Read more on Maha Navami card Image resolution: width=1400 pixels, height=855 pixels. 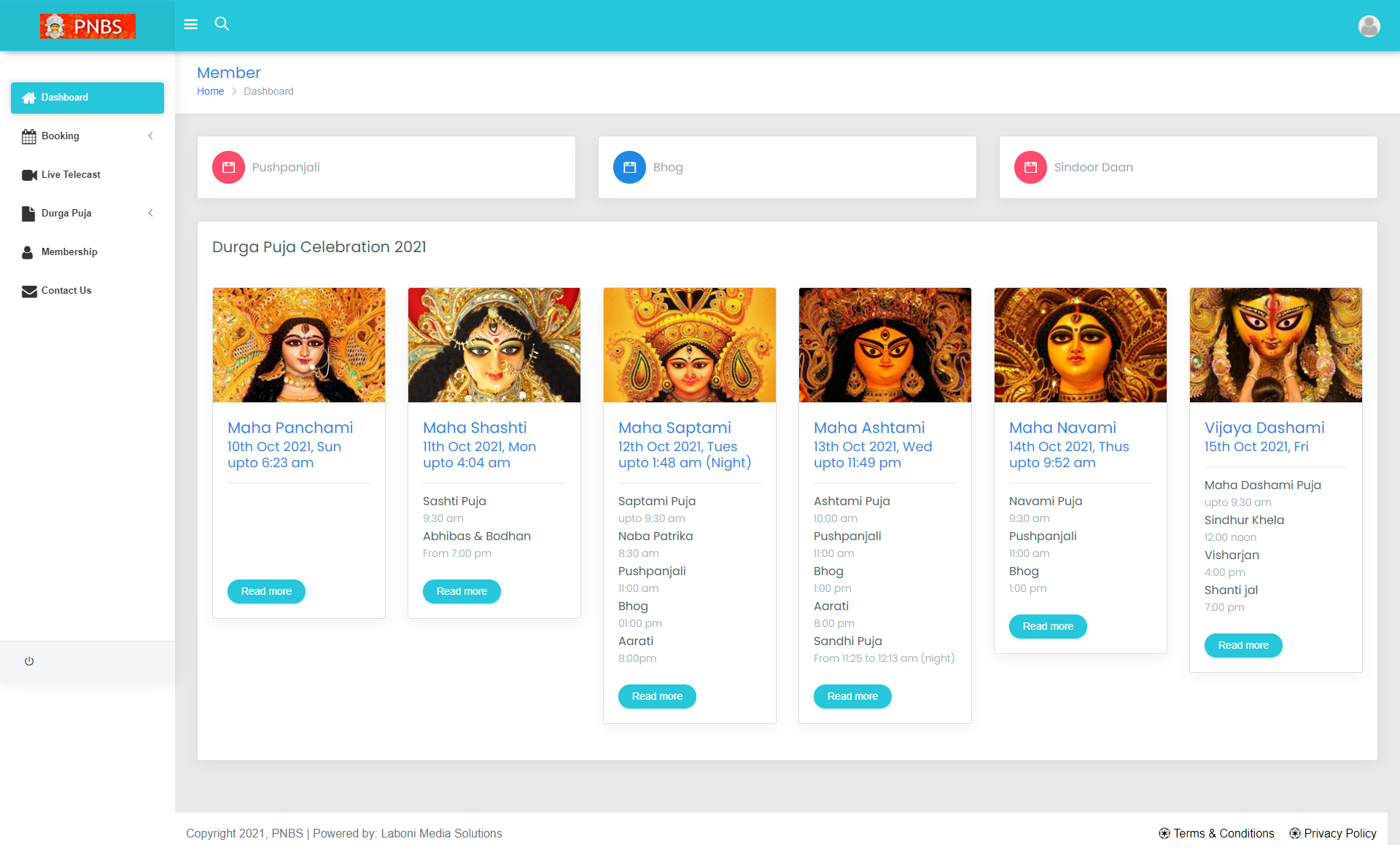pos(1048,626)
